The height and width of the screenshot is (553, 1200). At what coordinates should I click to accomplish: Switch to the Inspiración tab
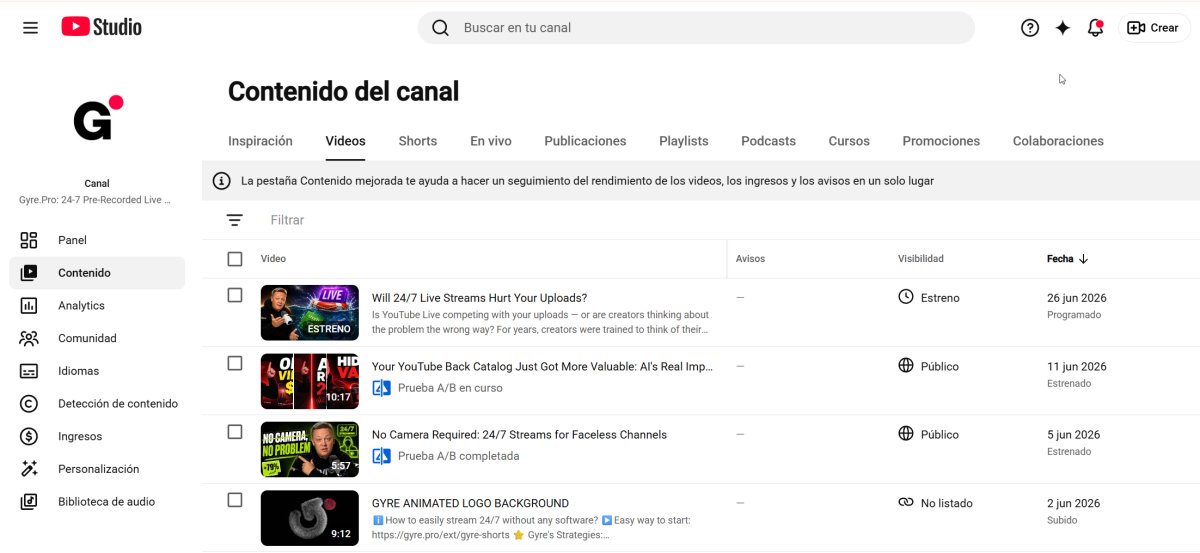pyautogui.click(x=260, y=141)
